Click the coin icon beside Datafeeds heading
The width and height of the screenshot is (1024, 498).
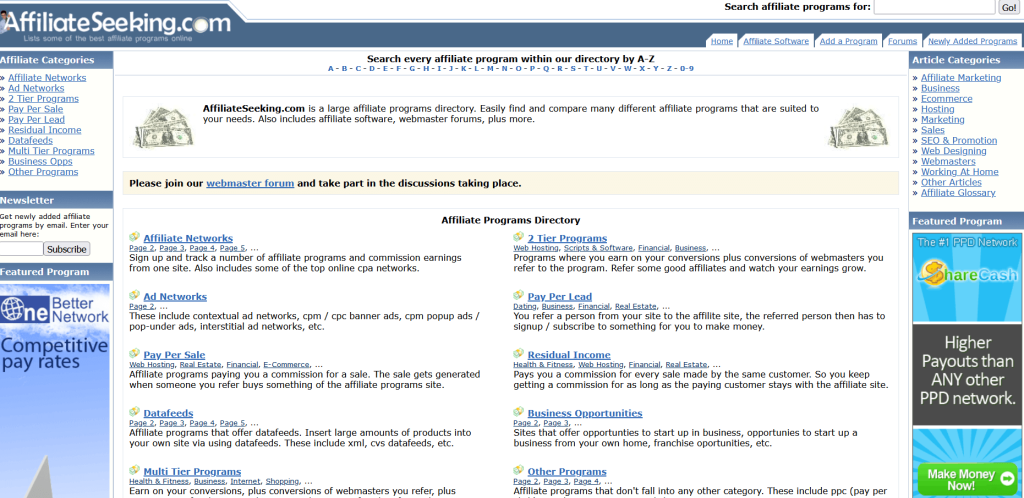coord(135,412)
